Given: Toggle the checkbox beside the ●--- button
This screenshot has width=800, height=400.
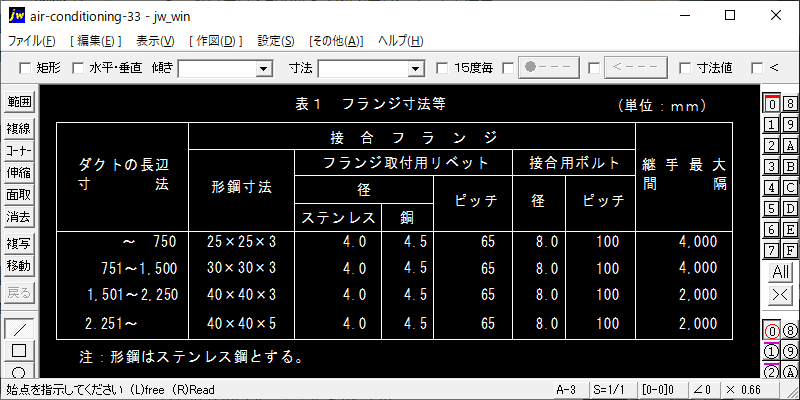Looking at the screenshot, I should 508,68.
